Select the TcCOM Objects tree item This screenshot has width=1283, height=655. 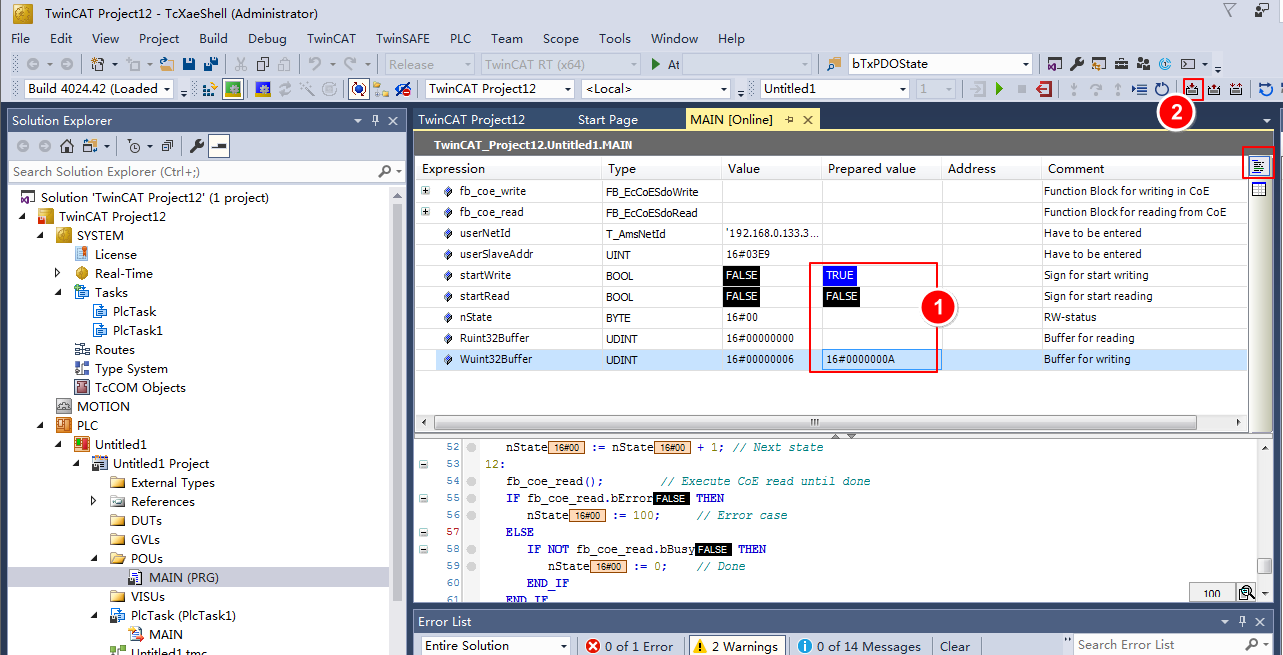point(140,387)
